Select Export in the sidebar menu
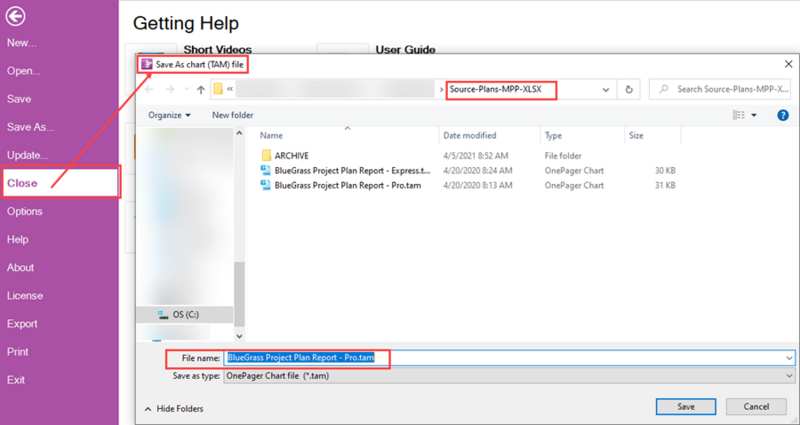Screen dimensions: 800x425 coord(22,323)
